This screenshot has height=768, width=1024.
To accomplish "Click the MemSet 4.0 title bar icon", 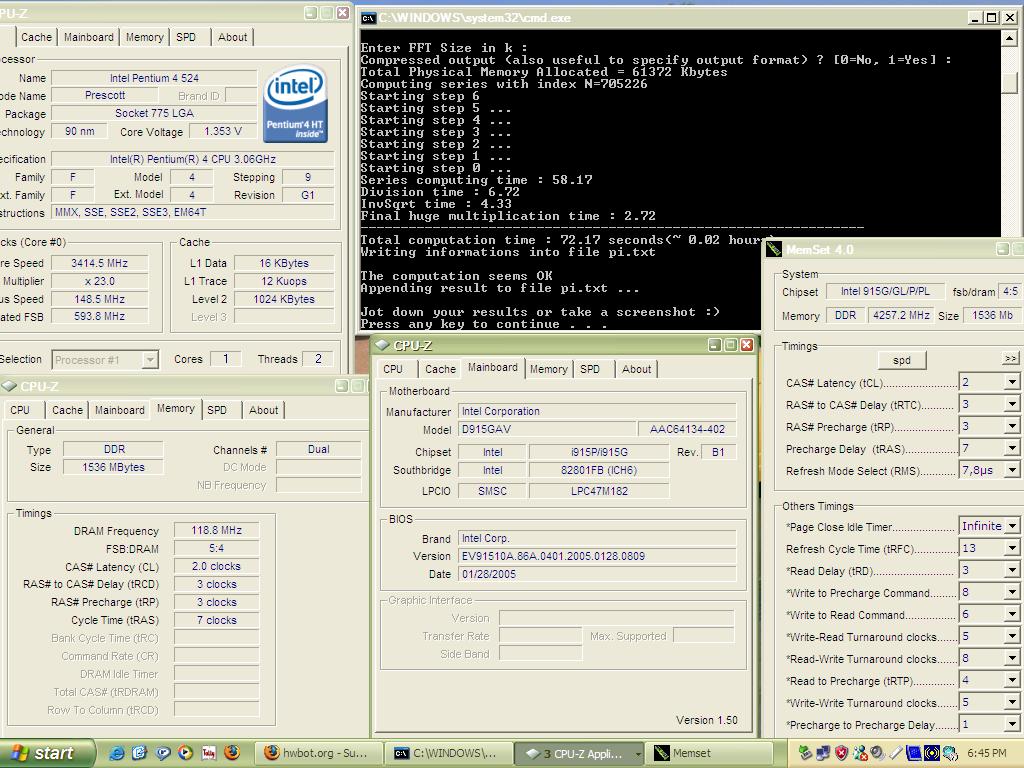I will pos(774,249).
